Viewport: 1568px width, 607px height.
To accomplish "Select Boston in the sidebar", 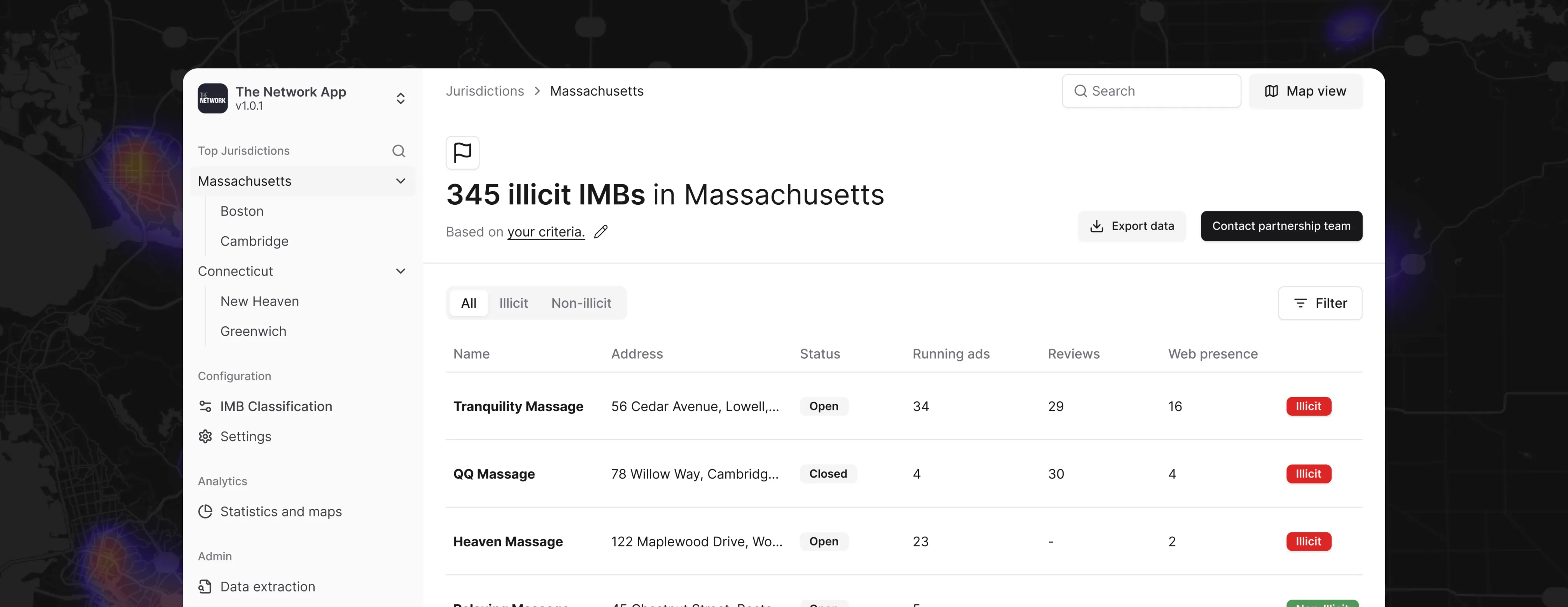I will (241, 211).
